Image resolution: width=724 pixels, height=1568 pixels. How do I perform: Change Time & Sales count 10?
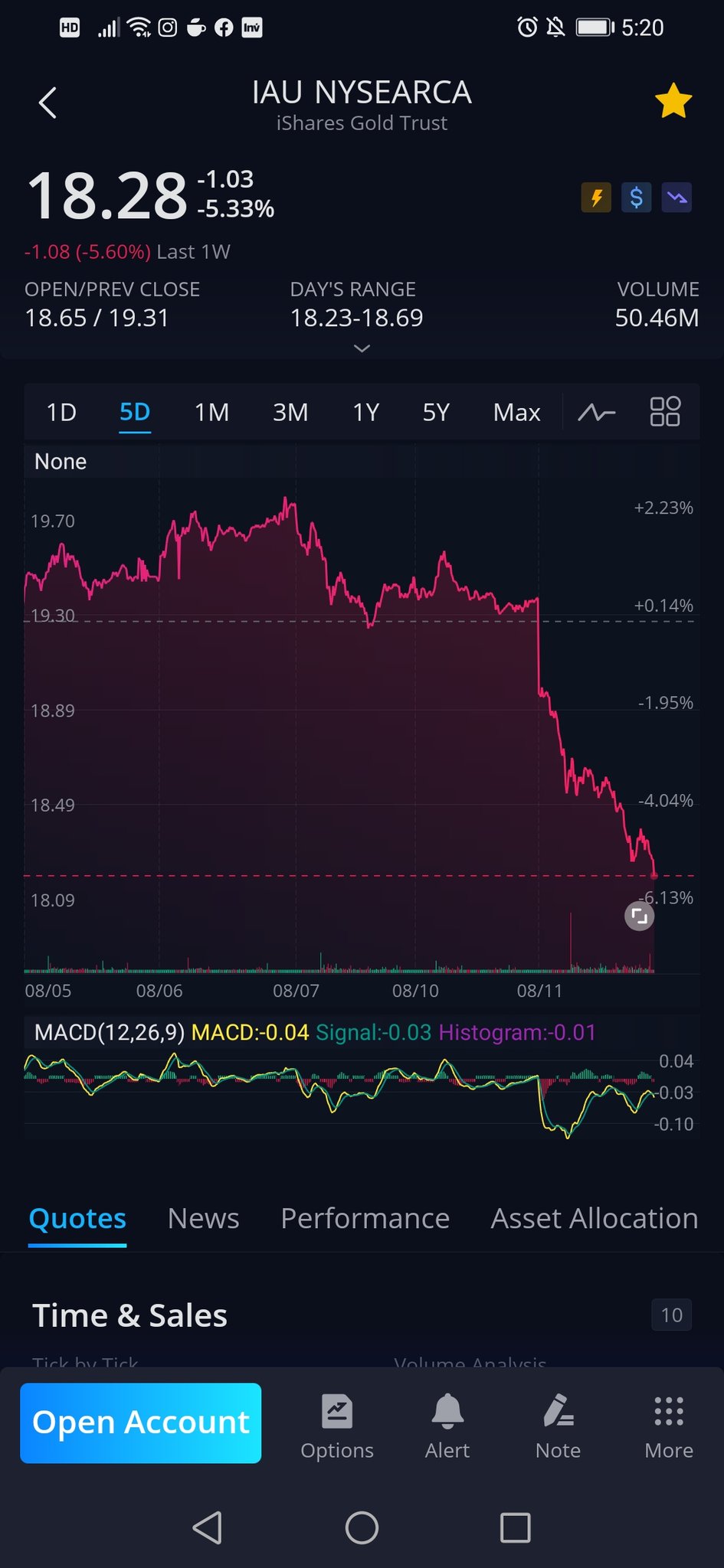(x=671, y=1315)
